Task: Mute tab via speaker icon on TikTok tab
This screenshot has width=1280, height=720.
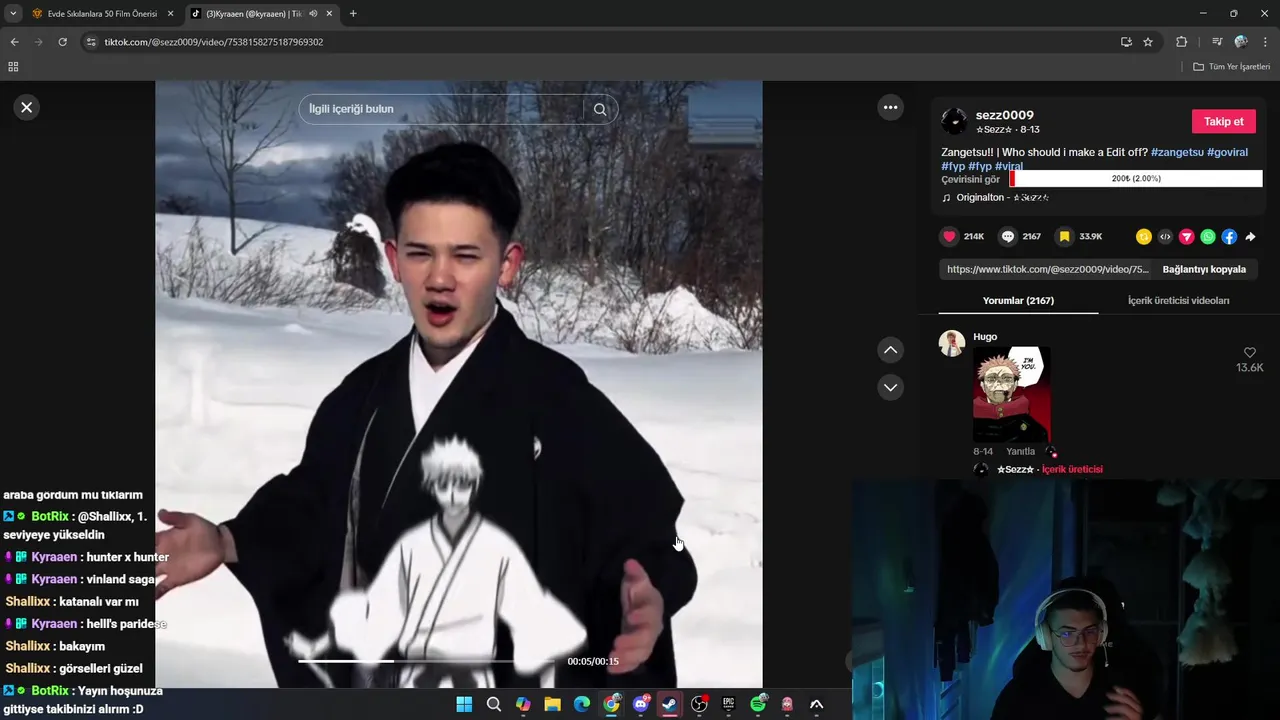Action: 313,13
